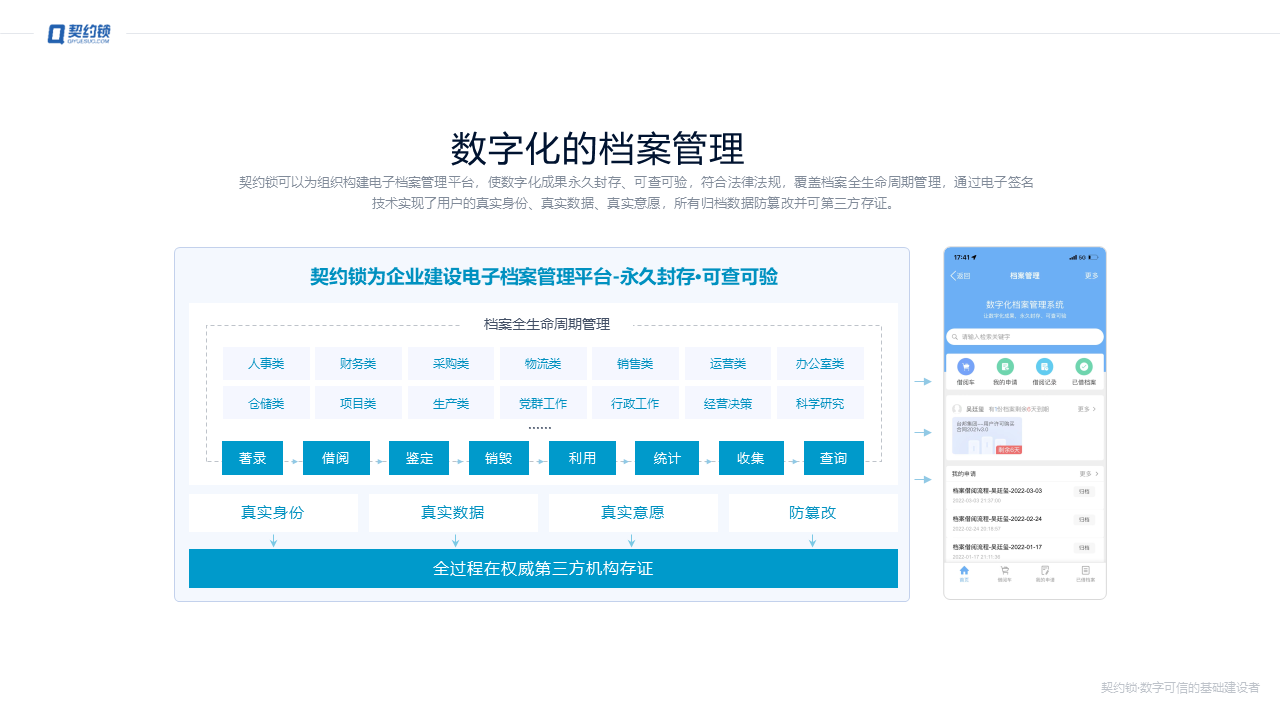Select the 采购类 archive category
Image resolution: width=1280 pixels, height=720 pixels.
click(x=451, y=364)
